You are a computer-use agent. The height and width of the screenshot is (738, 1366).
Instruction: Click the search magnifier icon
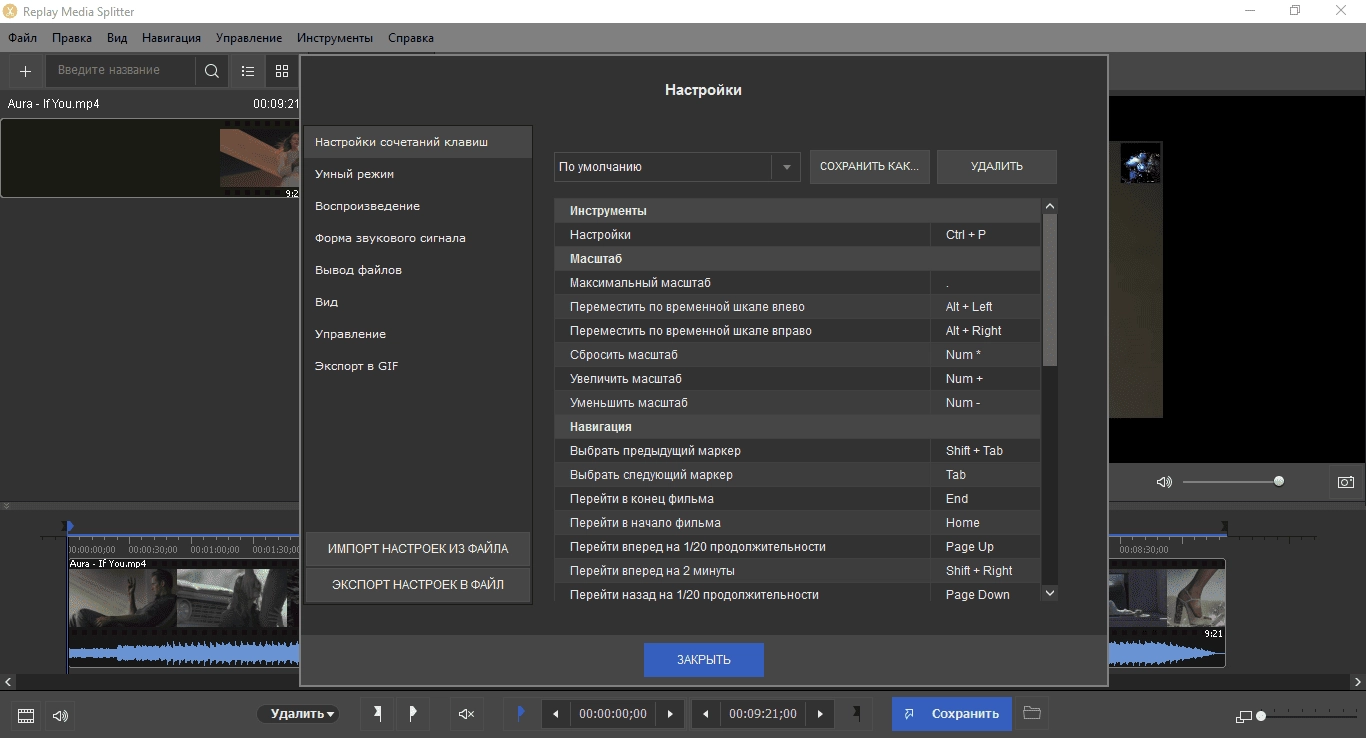[212, 71]
